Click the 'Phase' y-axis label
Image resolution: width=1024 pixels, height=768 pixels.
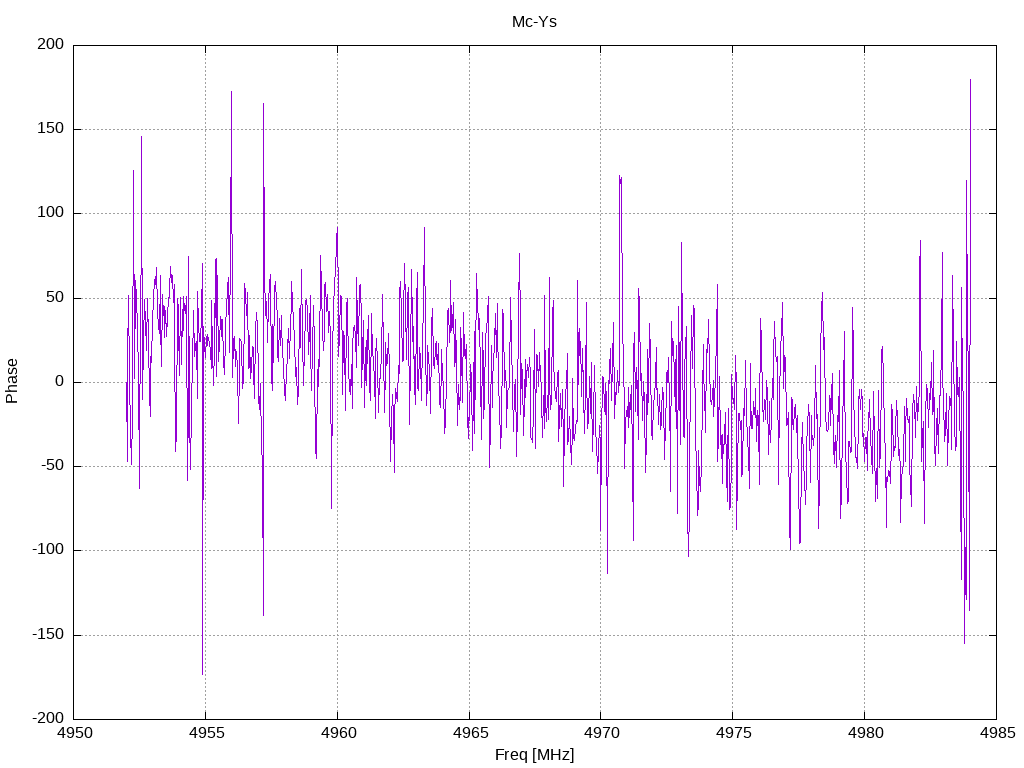click(x=12, y=381)
